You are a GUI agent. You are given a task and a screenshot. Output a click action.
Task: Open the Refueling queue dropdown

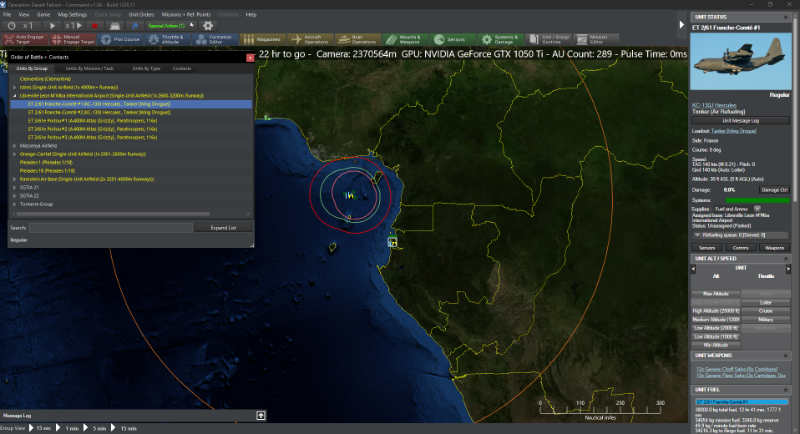click(x=740, y=235)
